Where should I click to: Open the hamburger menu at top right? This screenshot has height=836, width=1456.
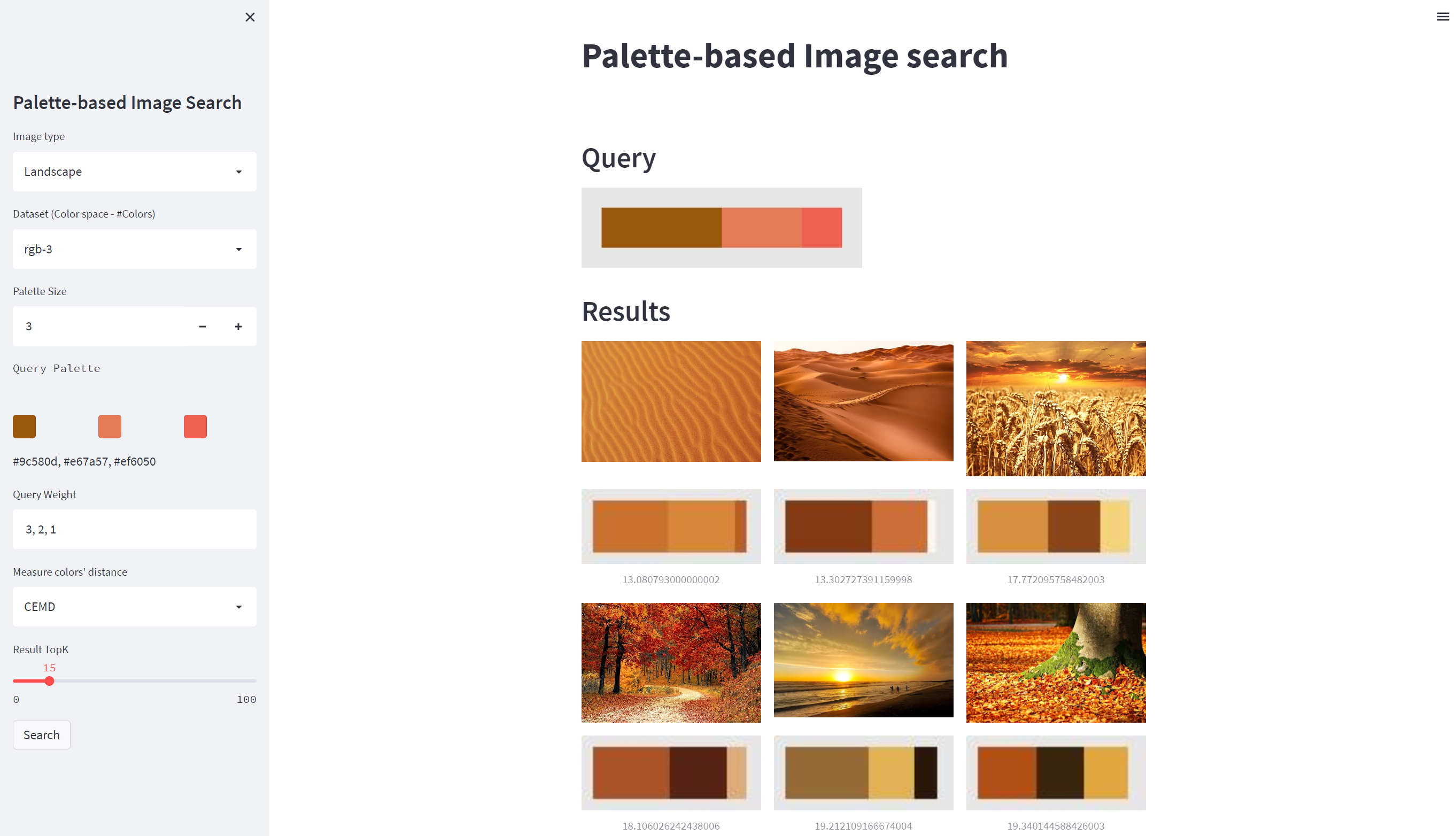pyautogui.click(x=1442, y=17)
